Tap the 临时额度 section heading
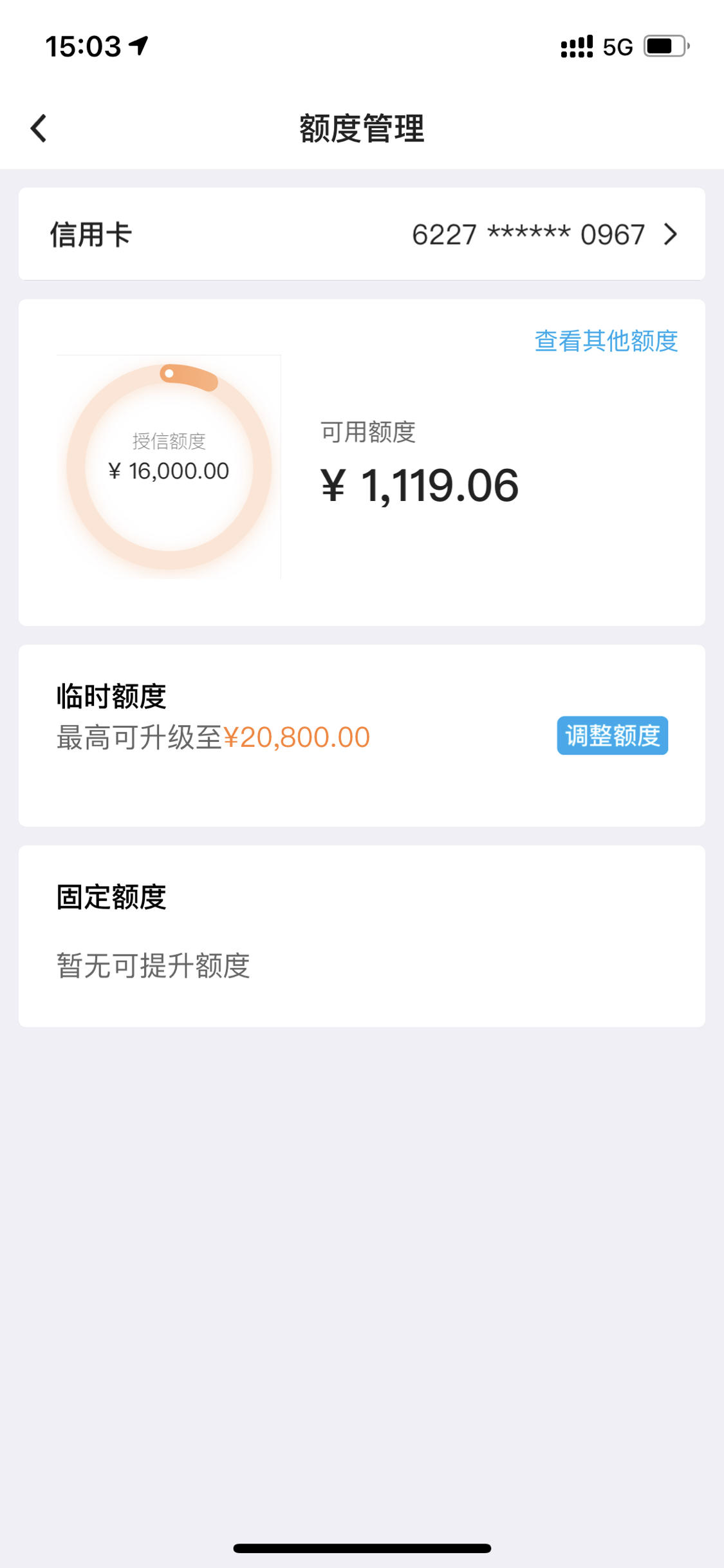 pyautogui.click(x=111, y=697)
